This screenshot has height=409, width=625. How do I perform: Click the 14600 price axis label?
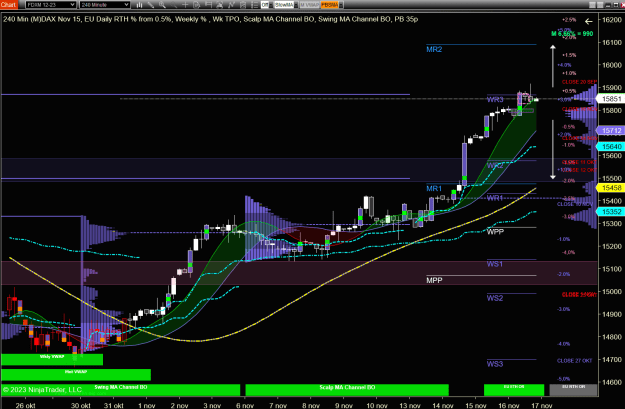click(x=612, y=382)
